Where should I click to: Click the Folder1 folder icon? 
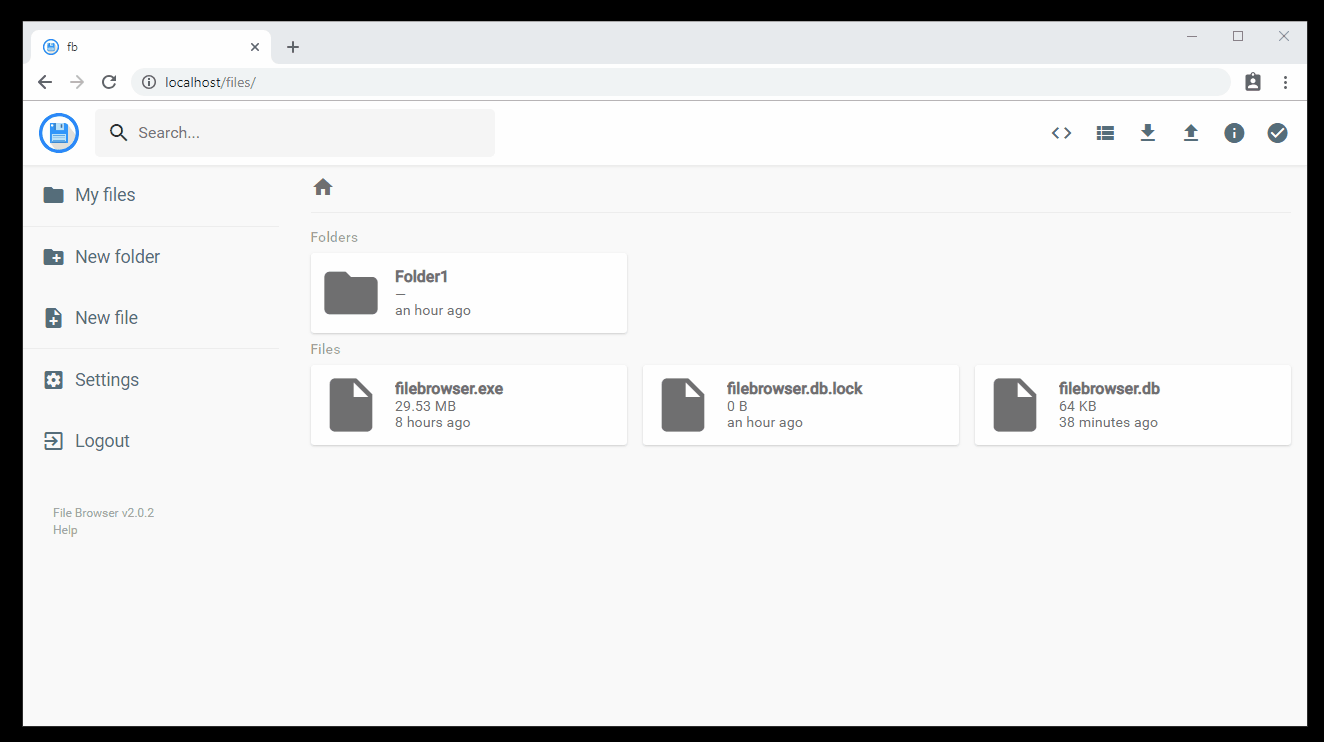[351, 293]
